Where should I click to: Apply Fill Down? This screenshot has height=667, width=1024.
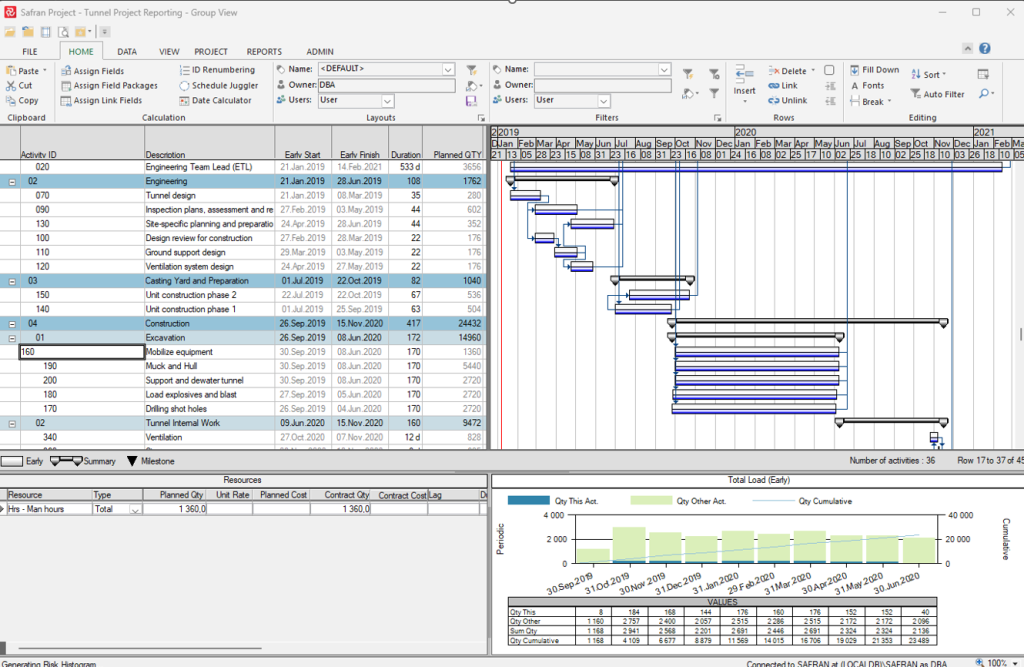pos(874,70)
